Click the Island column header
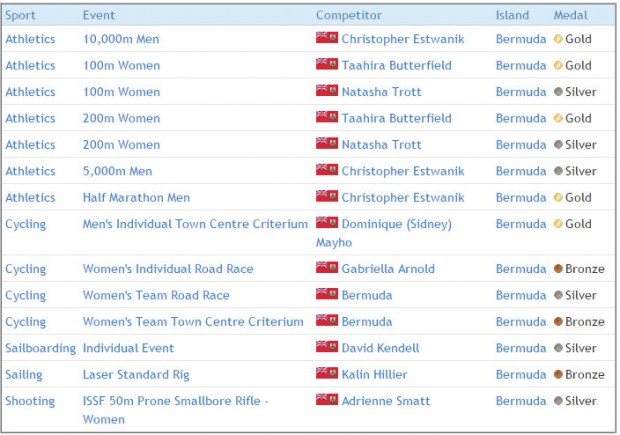Screen dimensions: 620x435 512,15
